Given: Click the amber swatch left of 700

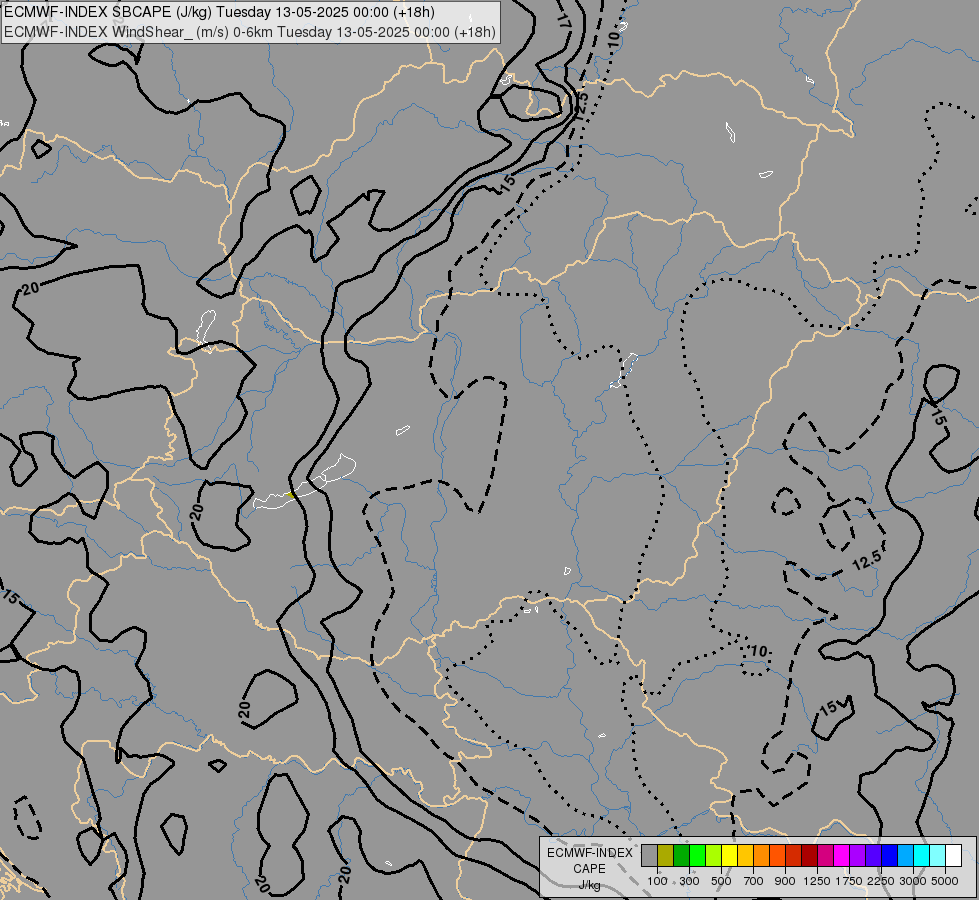Looking at the screenshot, I should tap(745, 855).
